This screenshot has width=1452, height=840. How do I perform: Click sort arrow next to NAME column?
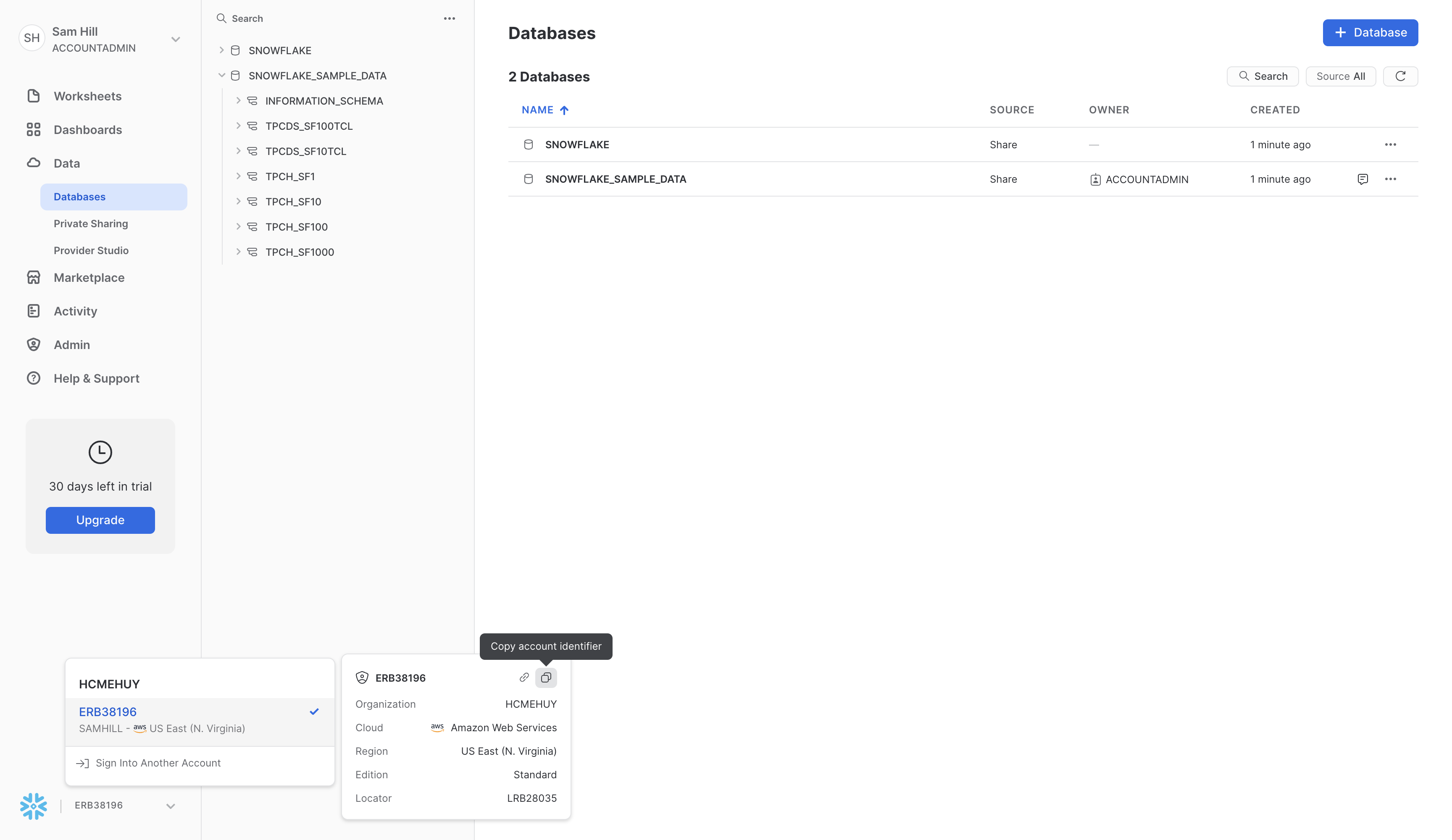564,110
